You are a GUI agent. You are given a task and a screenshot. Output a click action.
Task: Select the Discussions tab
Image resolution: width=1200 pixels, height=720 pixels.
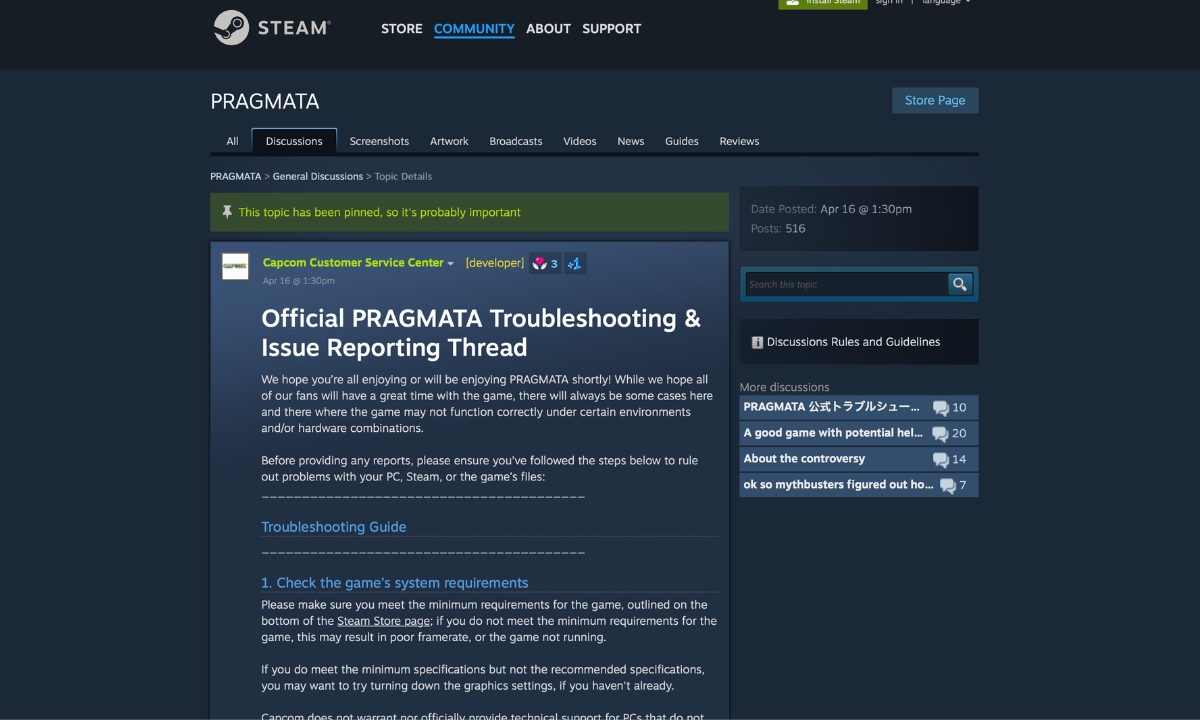click(x=294, y=141)
